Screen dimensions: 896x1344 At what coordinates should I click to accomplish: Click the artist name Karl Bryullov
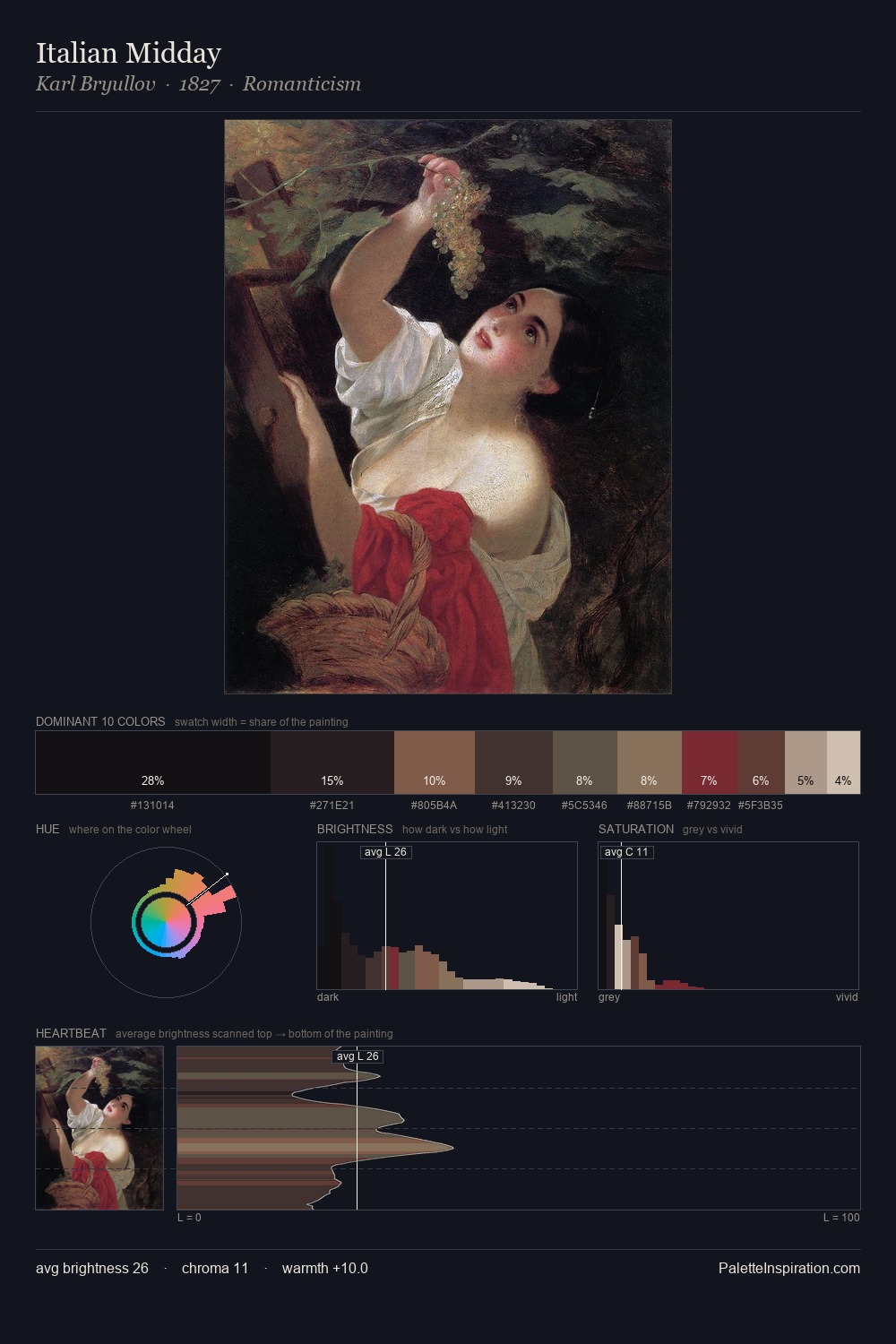(96, 84)
